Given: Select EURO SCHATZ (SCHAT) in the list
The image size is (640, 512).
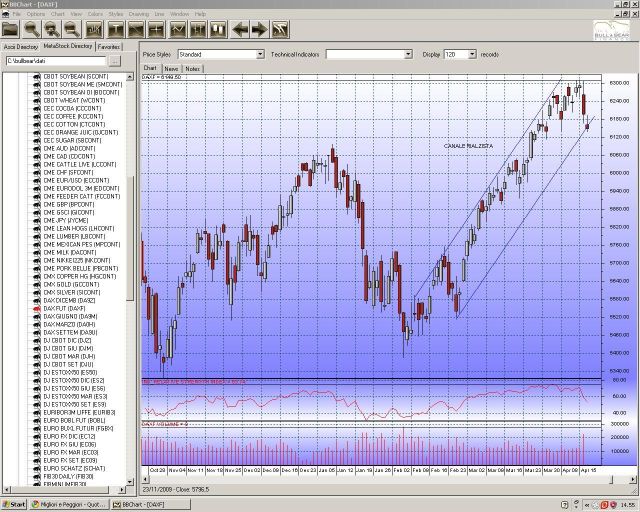Looking at the screenshot, I should (x=74, y=469).
